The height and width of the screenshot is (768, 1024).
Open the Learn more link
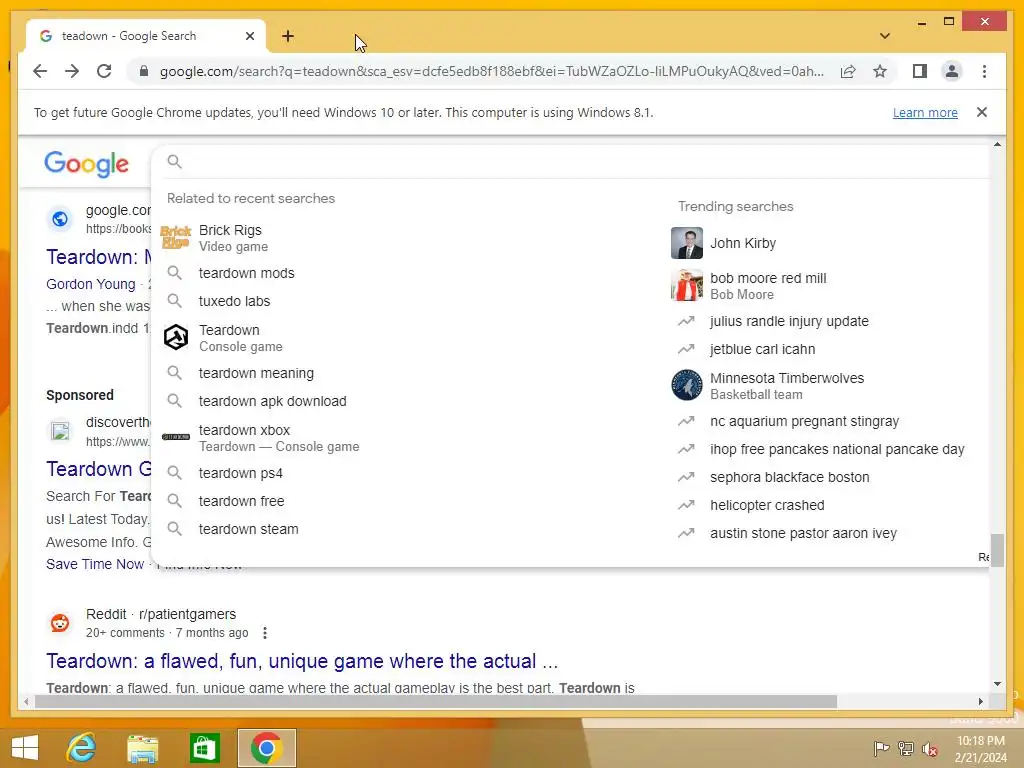tap(925, 112)
